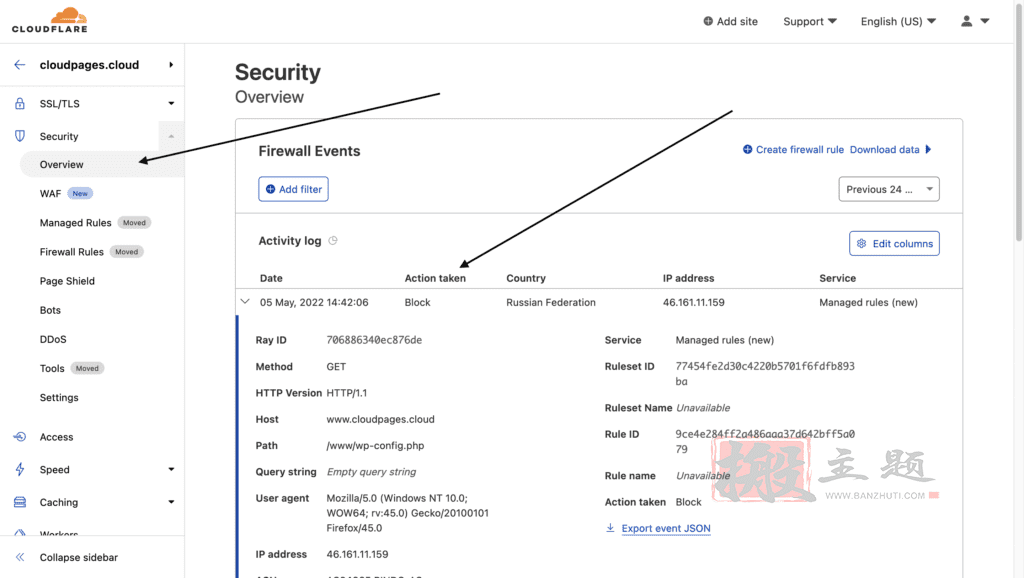Click the Edit columns button
The image size is (1024, 578).
tap(894, 244)
